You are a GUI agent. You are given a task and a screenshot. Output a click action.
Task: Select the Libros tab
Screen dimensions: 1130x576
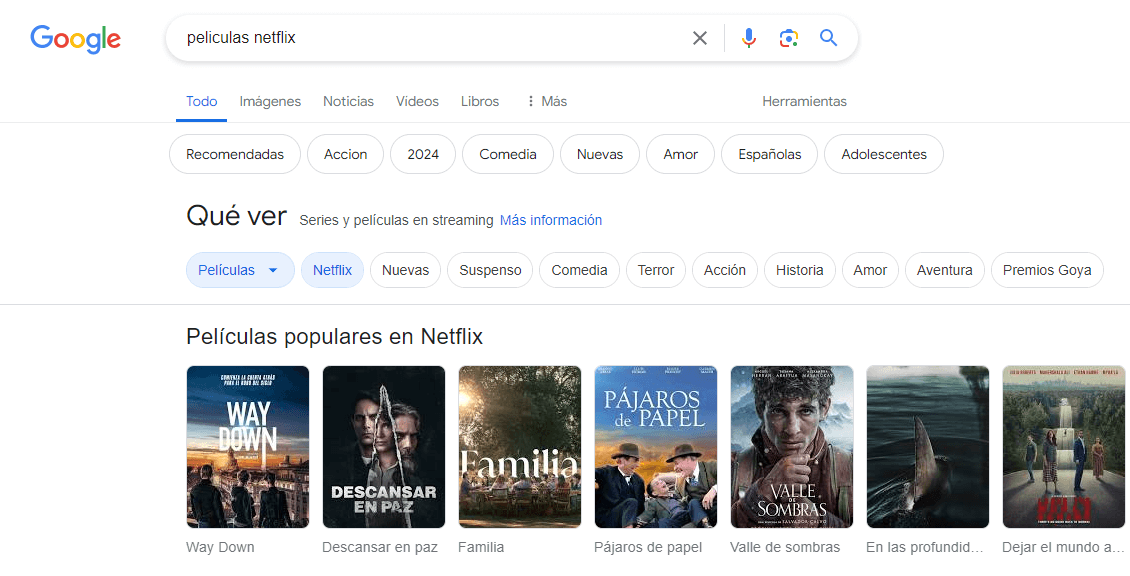pos(480,102)
